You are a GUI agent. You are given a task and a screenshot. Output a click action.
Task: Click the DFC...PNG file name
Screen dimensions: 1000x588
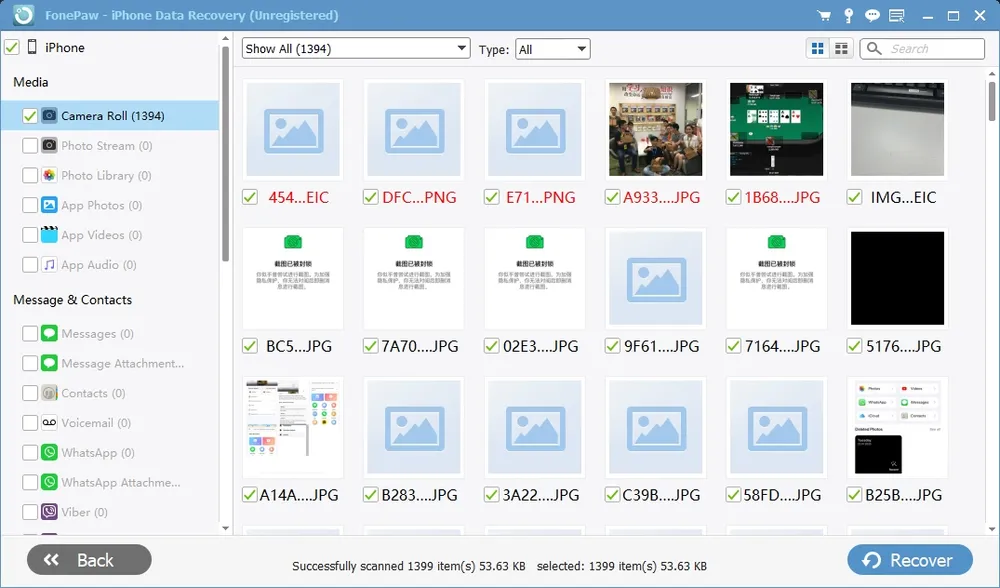coord(419,197)
